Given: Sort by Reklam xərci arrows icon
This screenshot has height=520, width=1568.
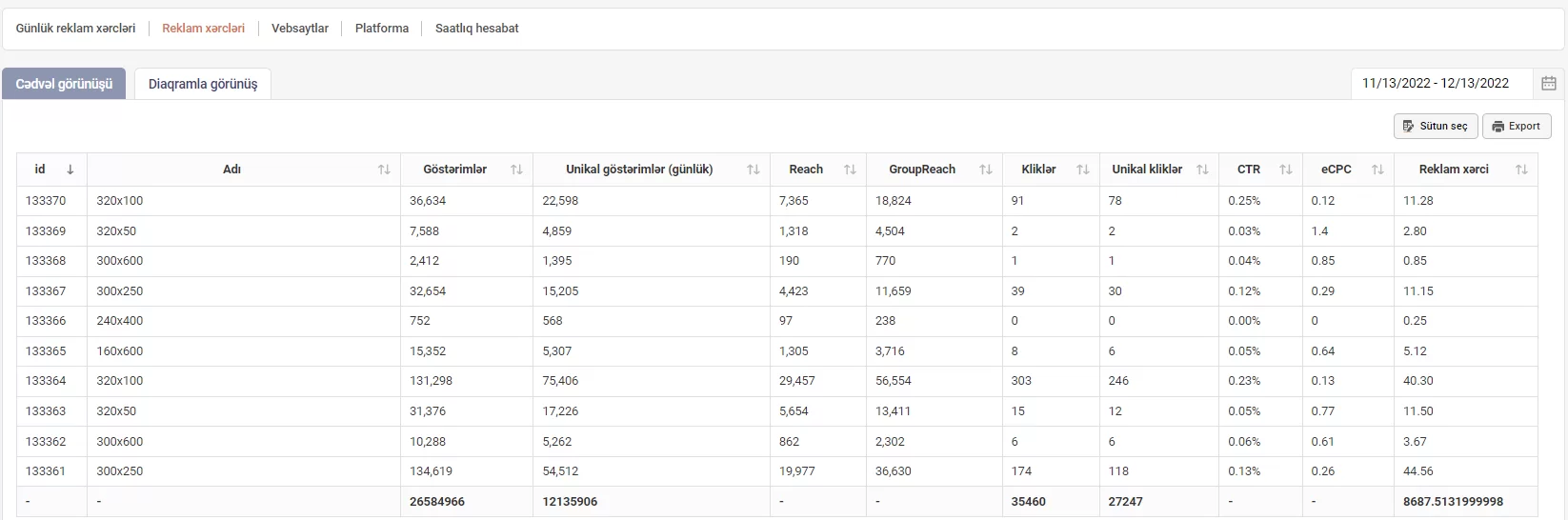Looking at the screenshot, I should pos(1521,170).
